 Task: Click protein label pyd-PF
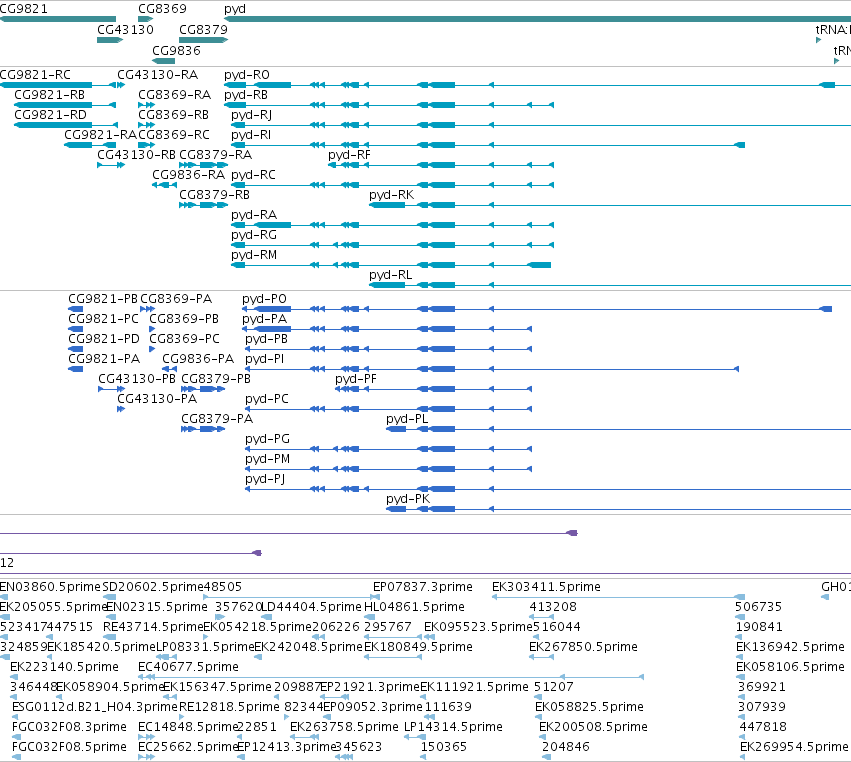point(356,379)
